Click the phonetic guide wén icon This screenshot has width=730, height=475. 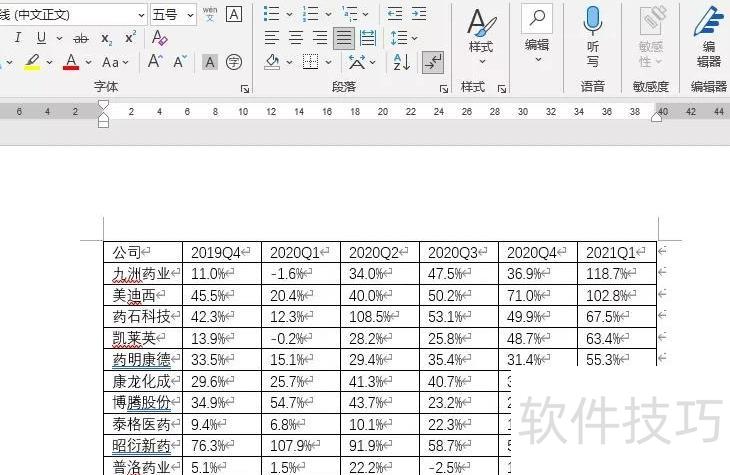coord(210,14)
